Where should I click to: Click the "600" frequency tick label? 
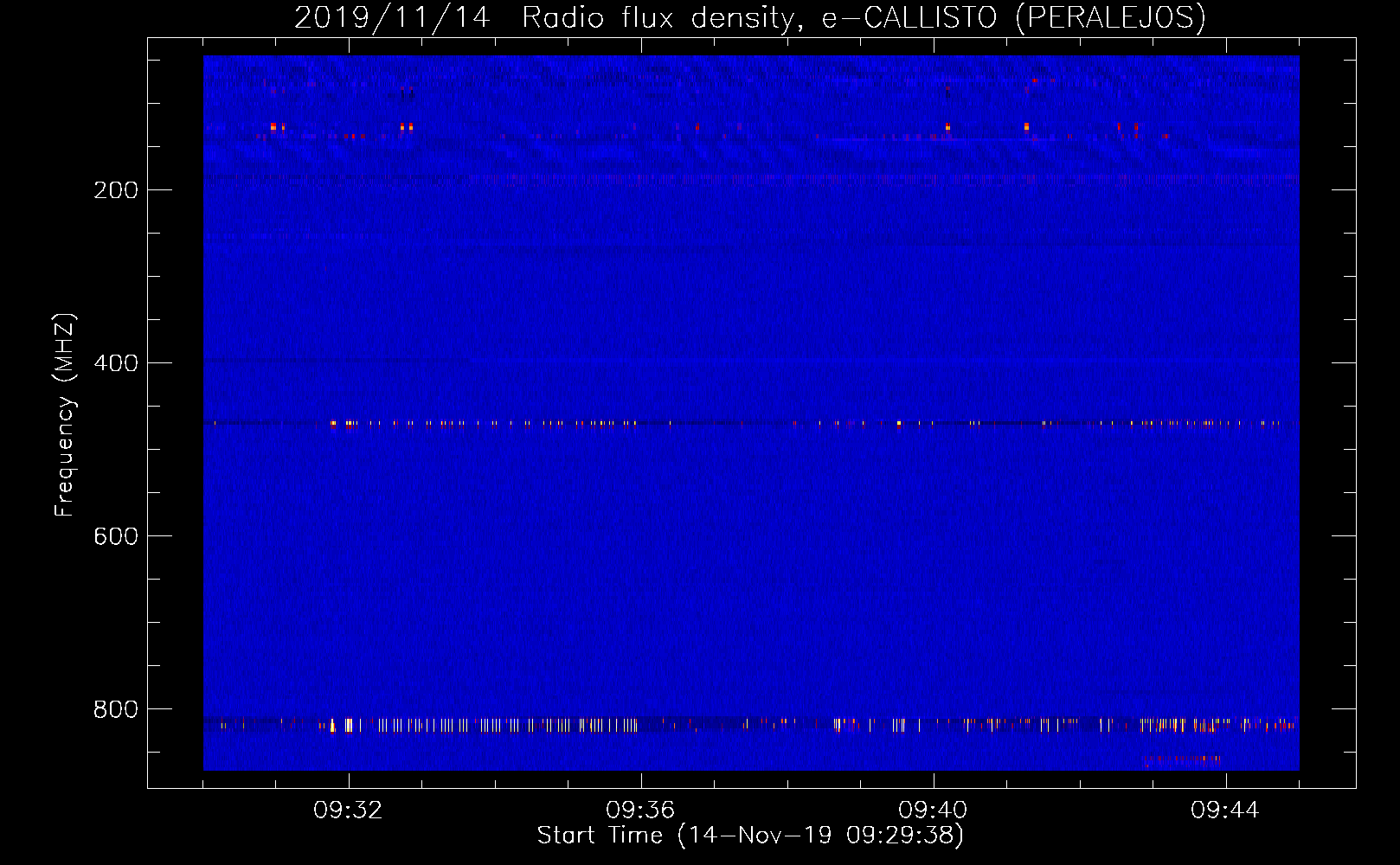[116, 536]
